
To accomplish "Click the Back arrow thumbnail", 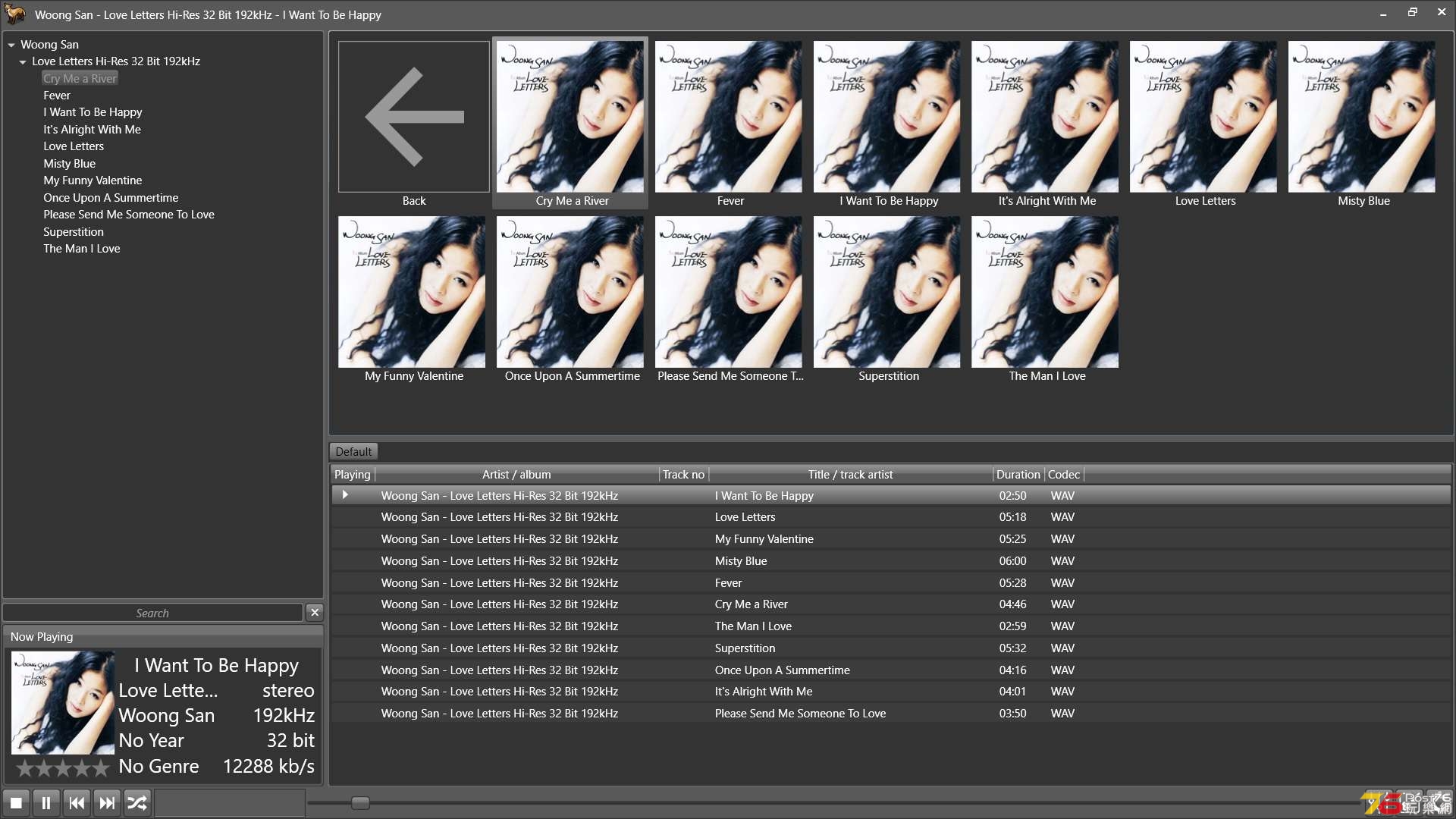I will [414, 117].
